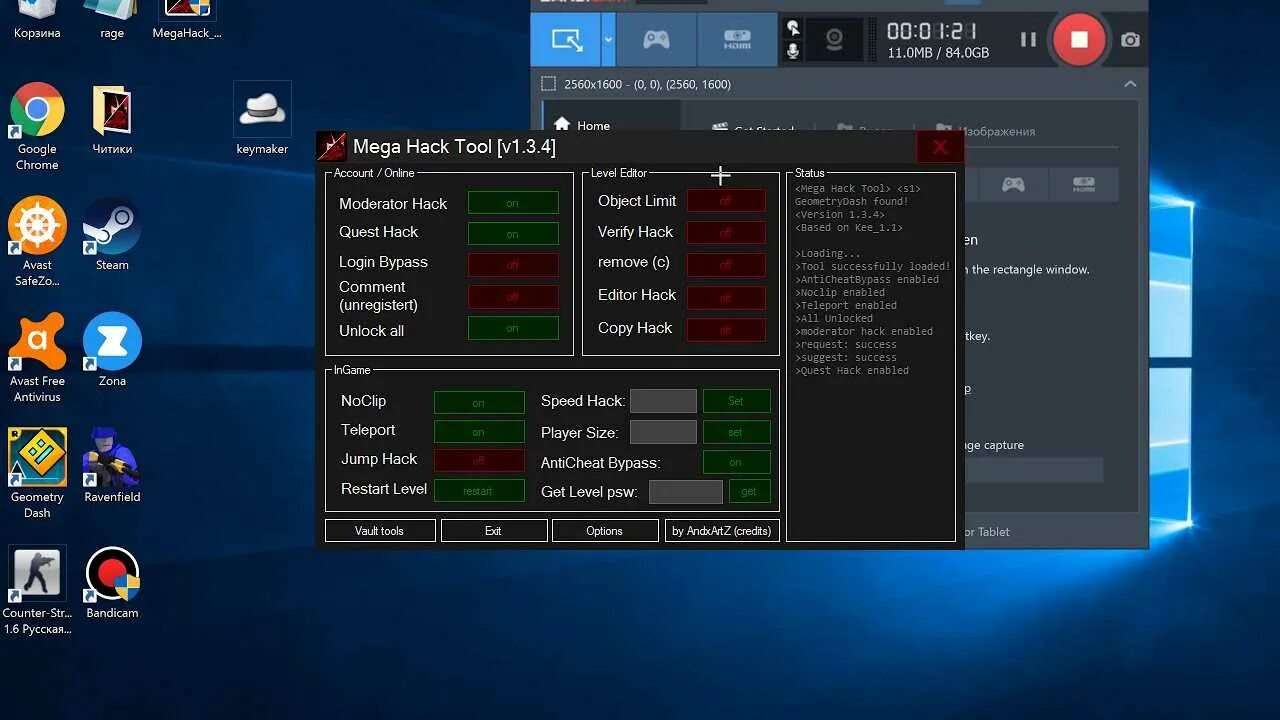This screenshot has width=1280, height=720.
Task: Toggle Bandicam webcam overlay icon
Action: click(x=833, y=40)
